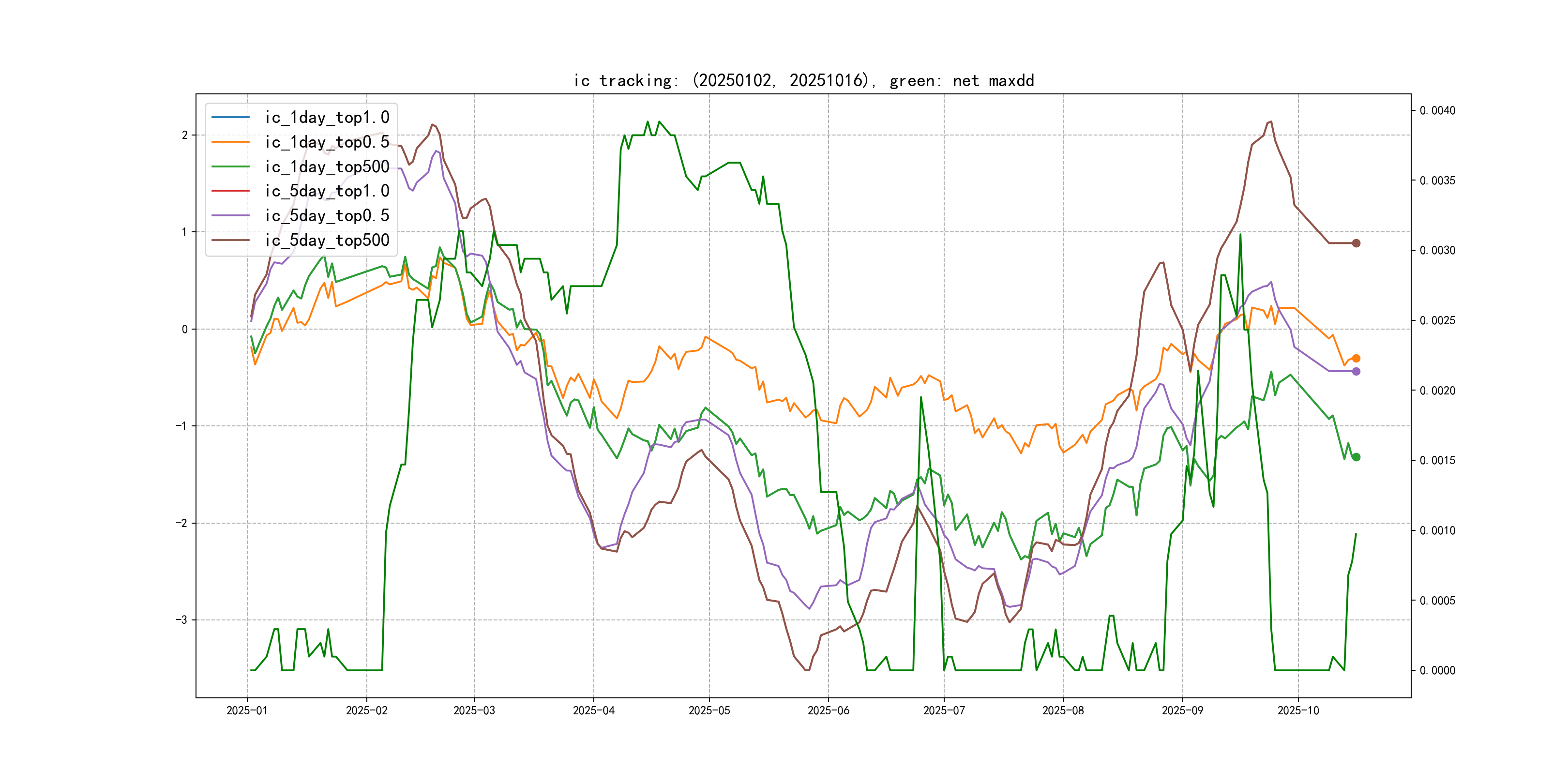1568x784 pixels.
Task: Click the 2025-01 x-axis tick label
Action: click(246, 710)
